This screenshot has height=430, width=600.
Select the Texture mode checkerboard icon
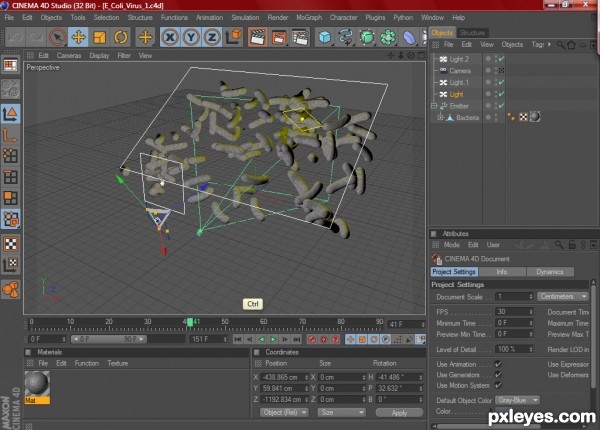click(10, 244)
